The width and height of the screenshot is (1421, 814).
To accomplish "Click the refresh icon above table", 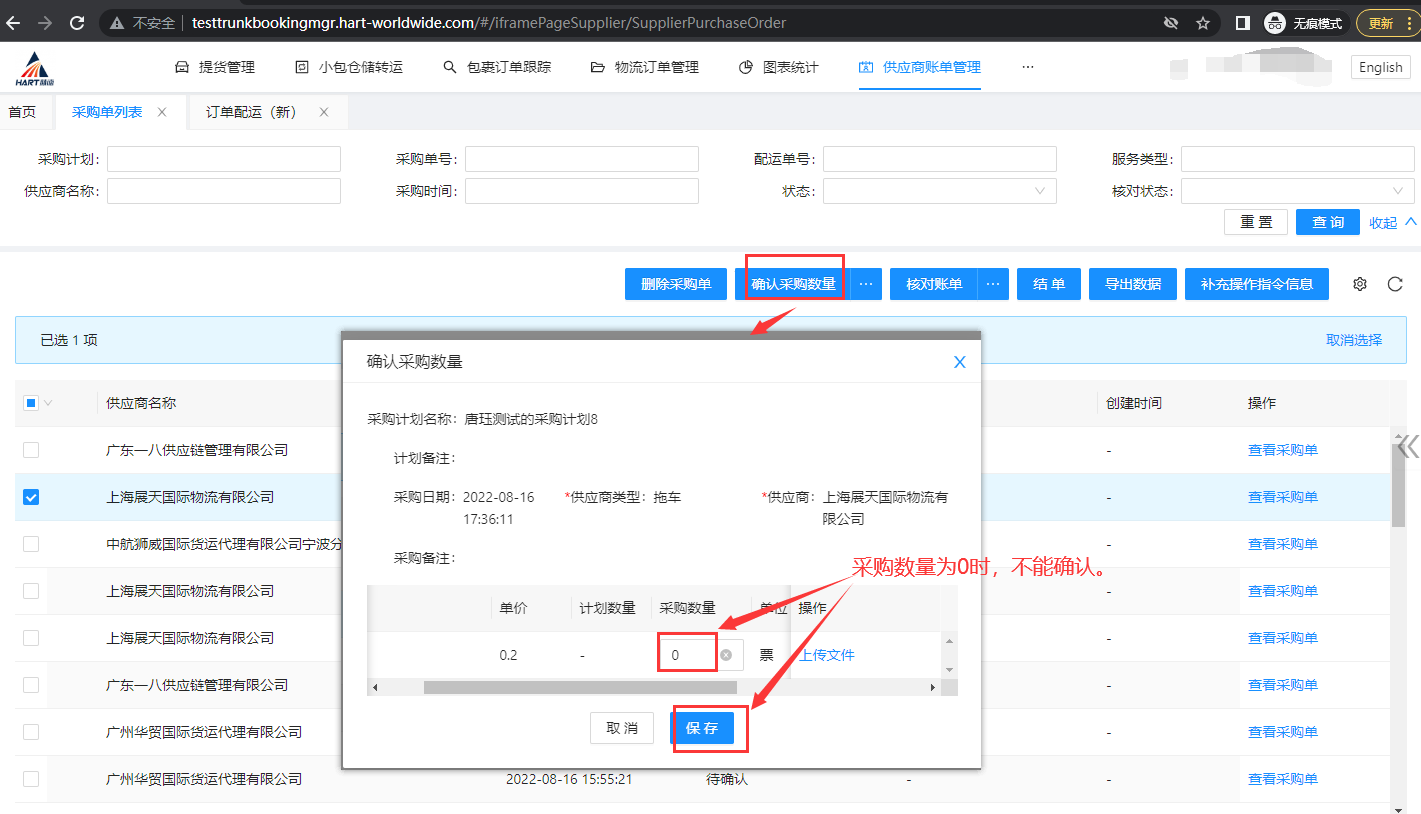I will (x=1395, y=284).
